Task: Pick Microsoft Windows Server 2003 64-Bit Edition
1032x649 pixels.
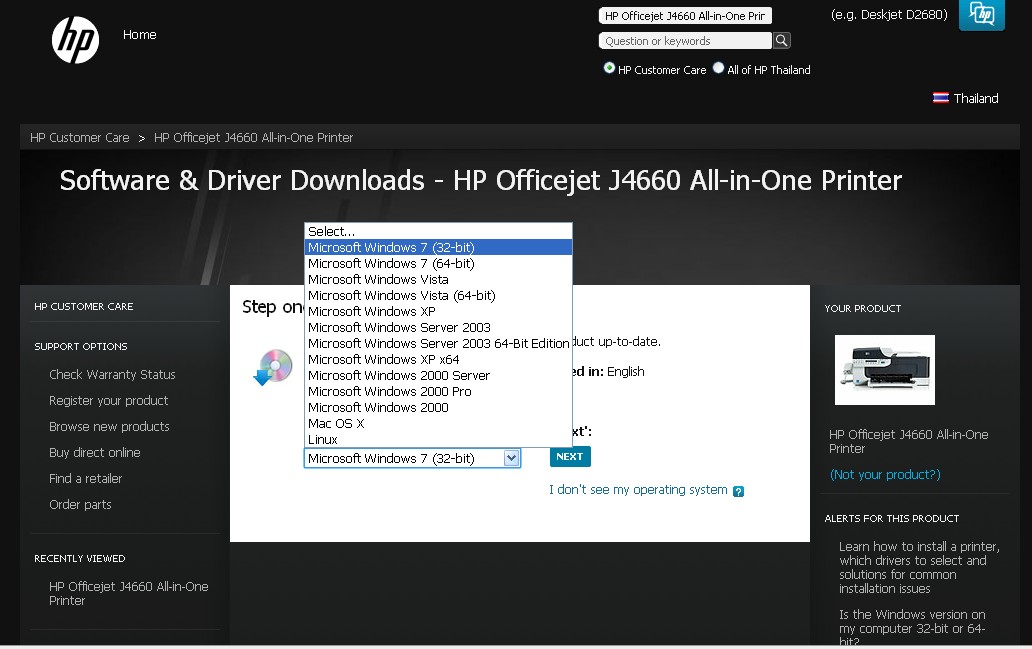Action: point(438,344)
